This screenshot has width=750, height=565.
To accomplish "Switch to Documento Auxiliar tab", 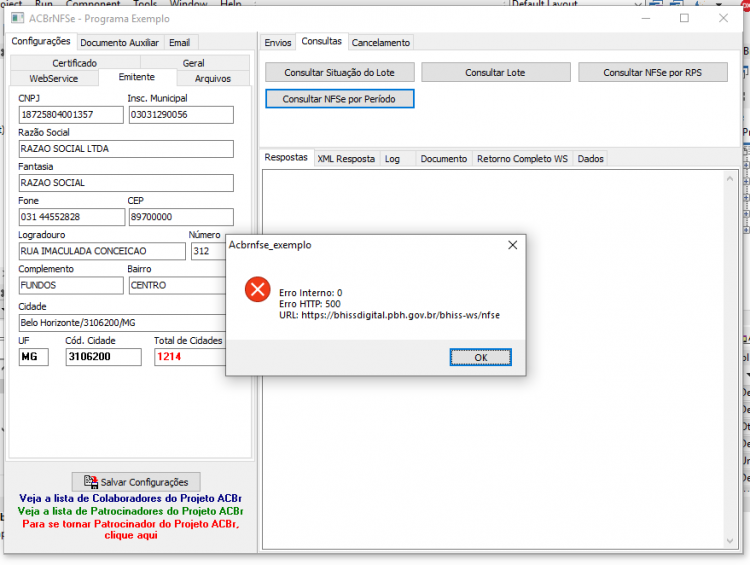I will [119, 43].
